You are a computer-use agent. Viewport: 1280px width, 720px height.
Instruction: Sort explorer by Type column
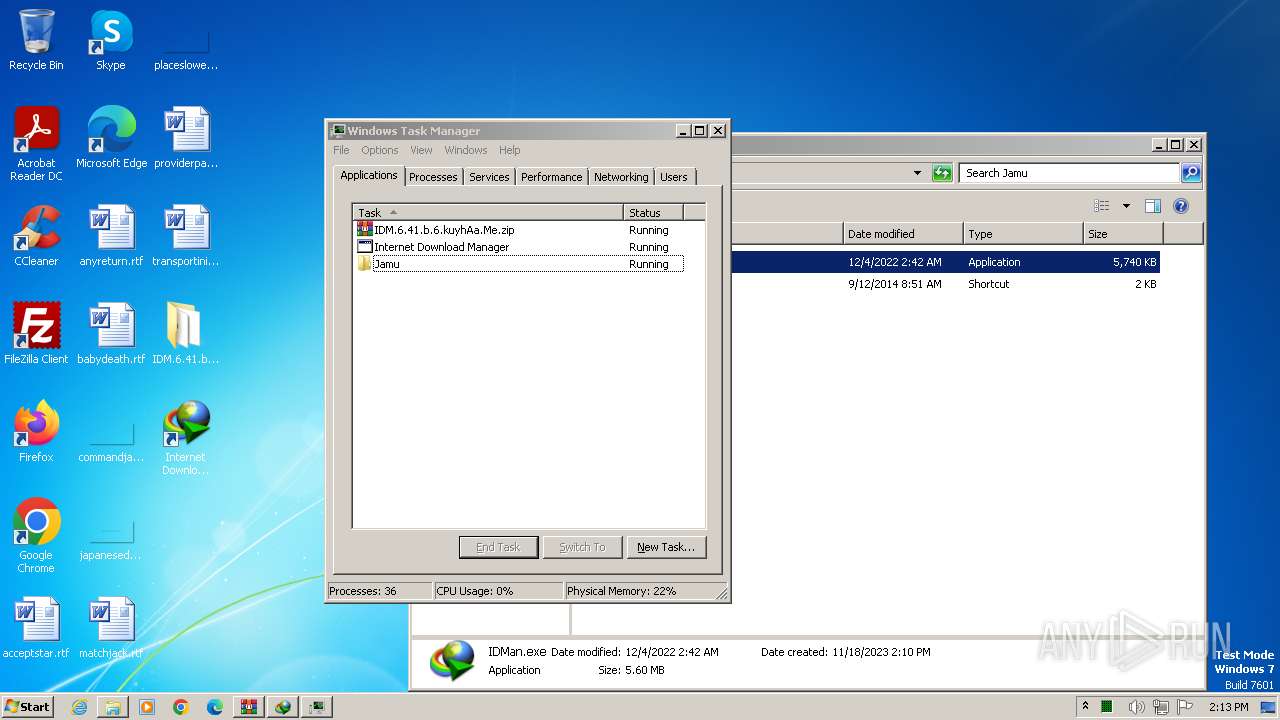click(x=1023, y=234)
